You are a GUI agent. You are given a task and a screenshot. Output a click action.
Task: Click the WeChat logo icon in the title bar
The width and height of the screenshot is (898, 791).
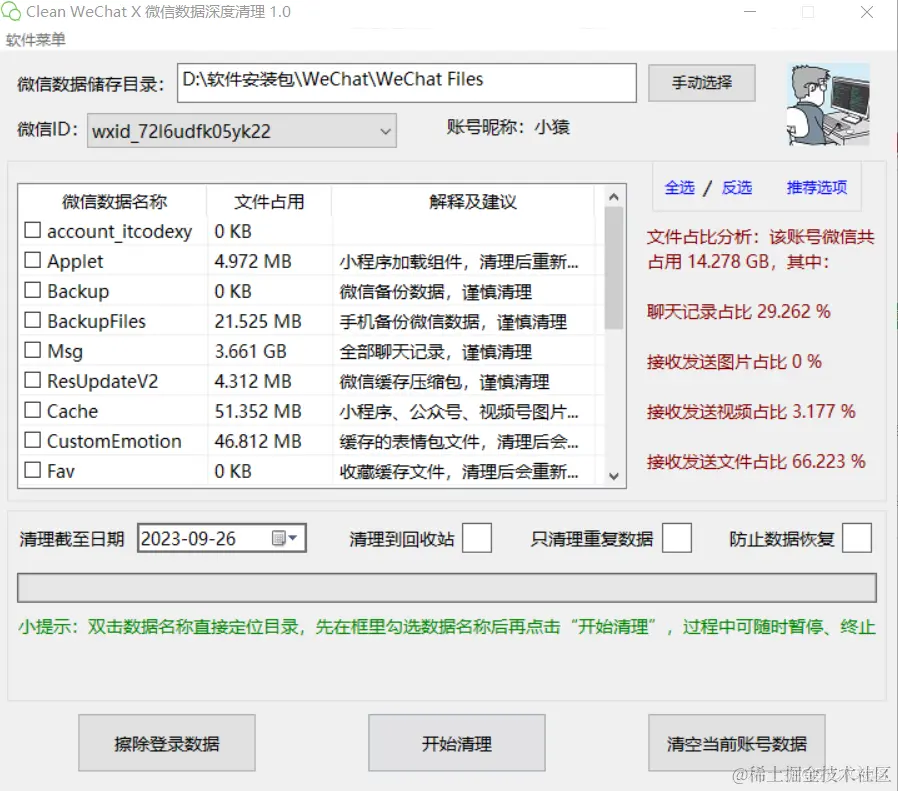click(x=11, y=11)
